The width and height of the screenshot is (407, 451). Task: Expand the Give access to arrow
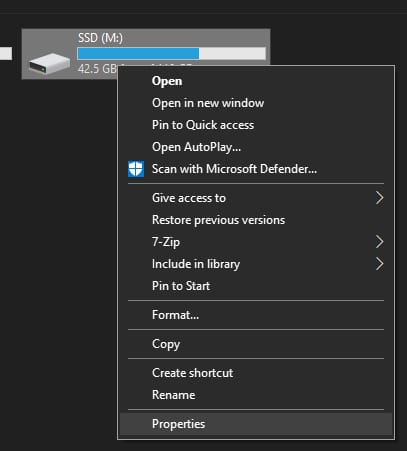pyautogui.click(x=379, y=198)
